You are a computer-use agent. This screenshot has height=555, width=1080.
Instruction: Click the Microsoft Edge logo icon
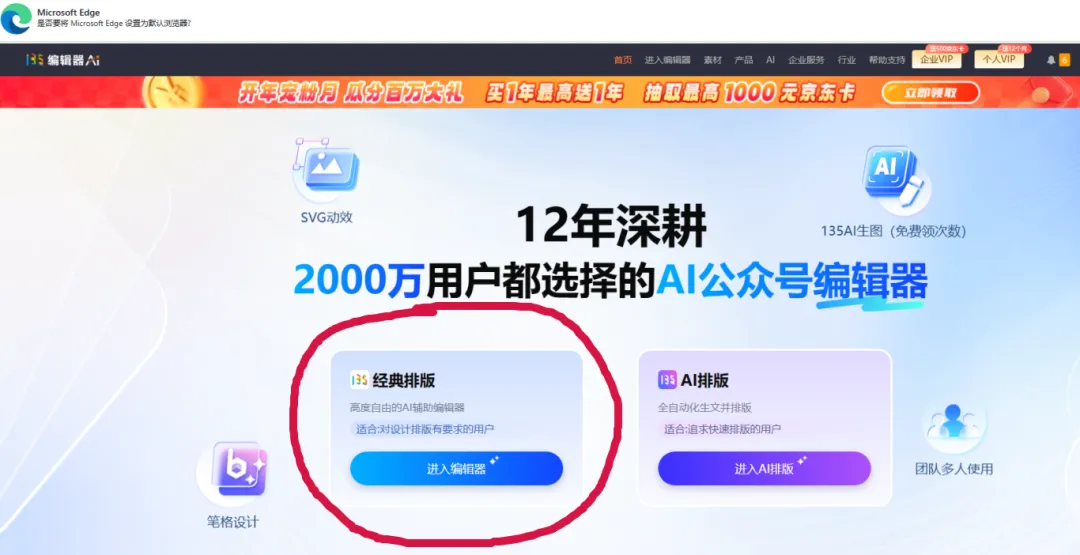pyautogui.click(x=16, y=19)
